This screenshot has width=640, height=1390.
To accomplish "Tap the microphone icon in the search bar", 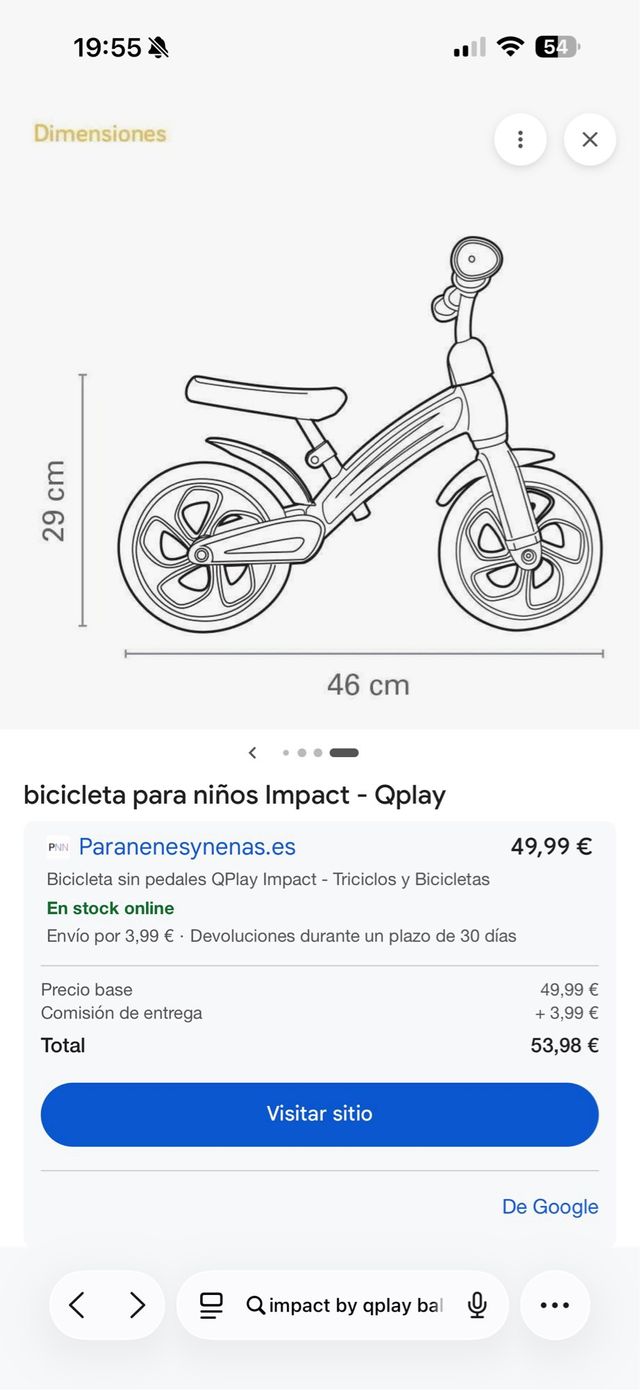I will (478, 1305).
